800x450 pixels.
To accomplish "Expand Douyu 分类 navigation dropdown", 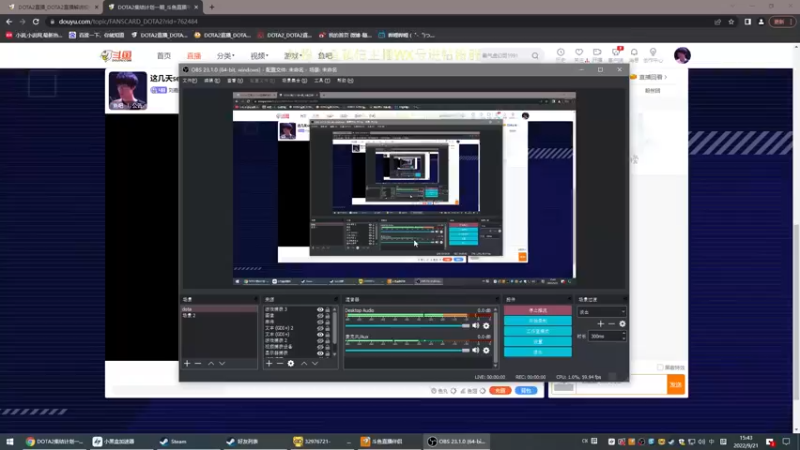I will 225,56.
